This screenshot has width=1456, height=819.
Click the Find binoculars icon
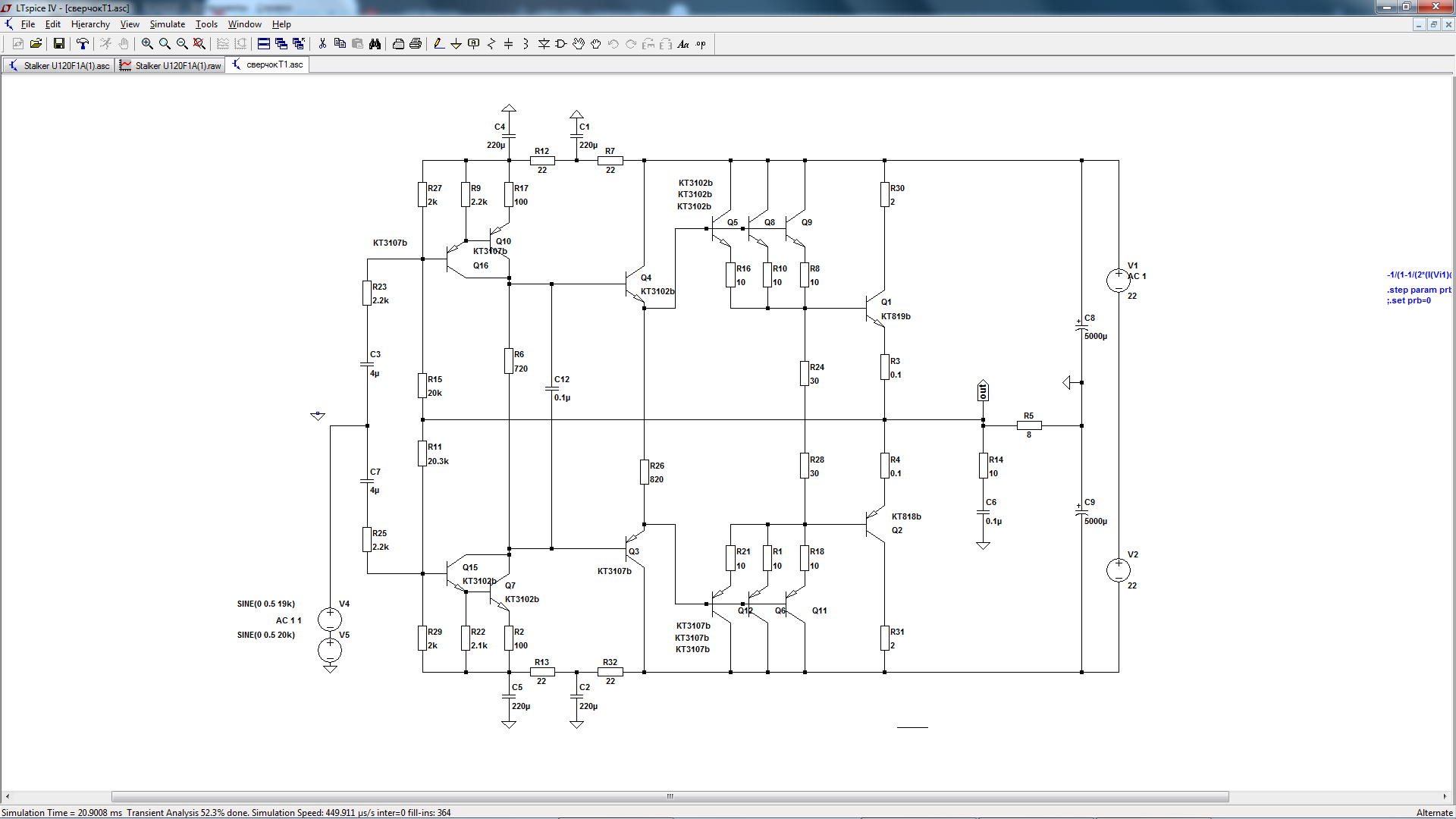point(375,44)
